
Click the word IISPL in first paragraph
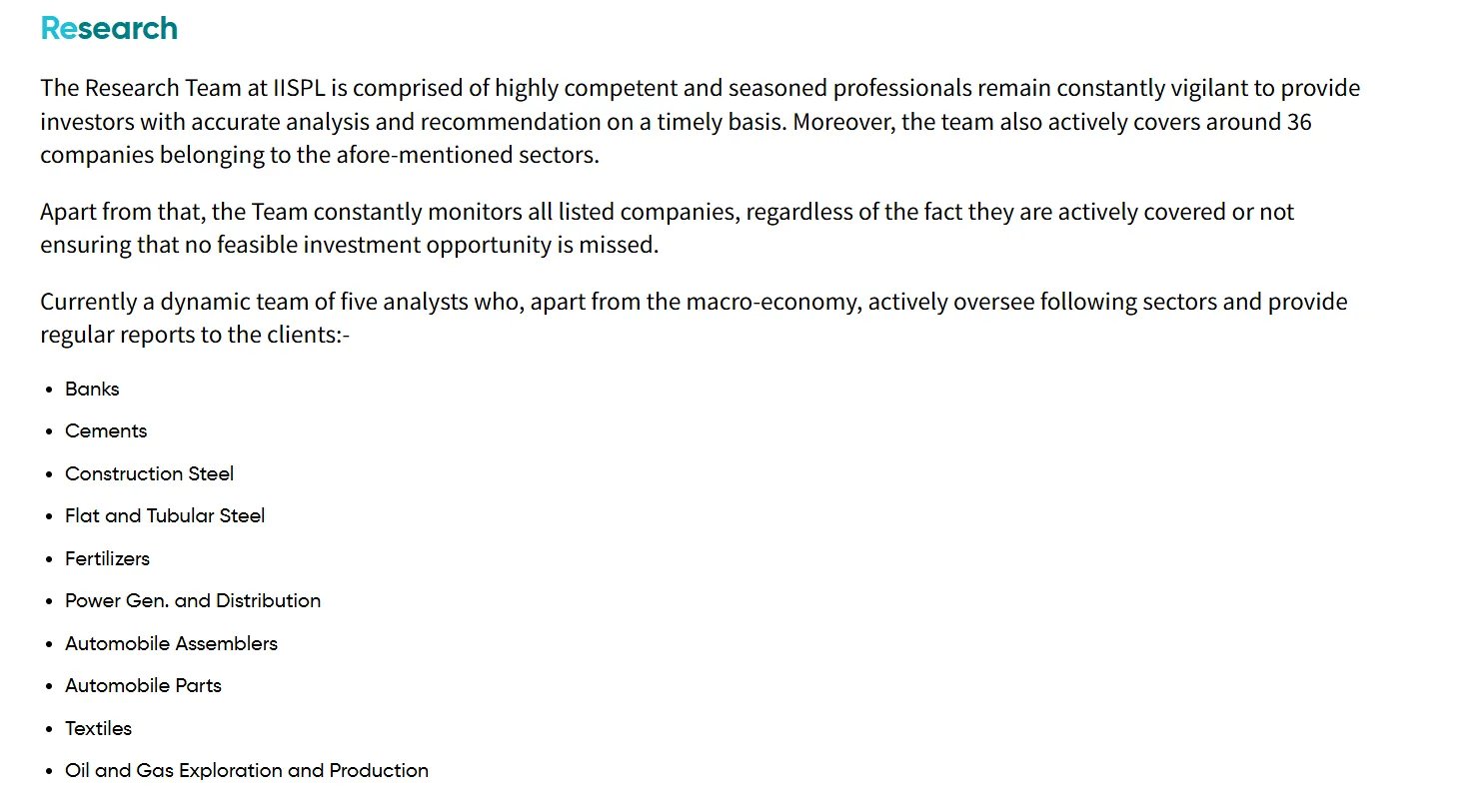pos(299,88)
